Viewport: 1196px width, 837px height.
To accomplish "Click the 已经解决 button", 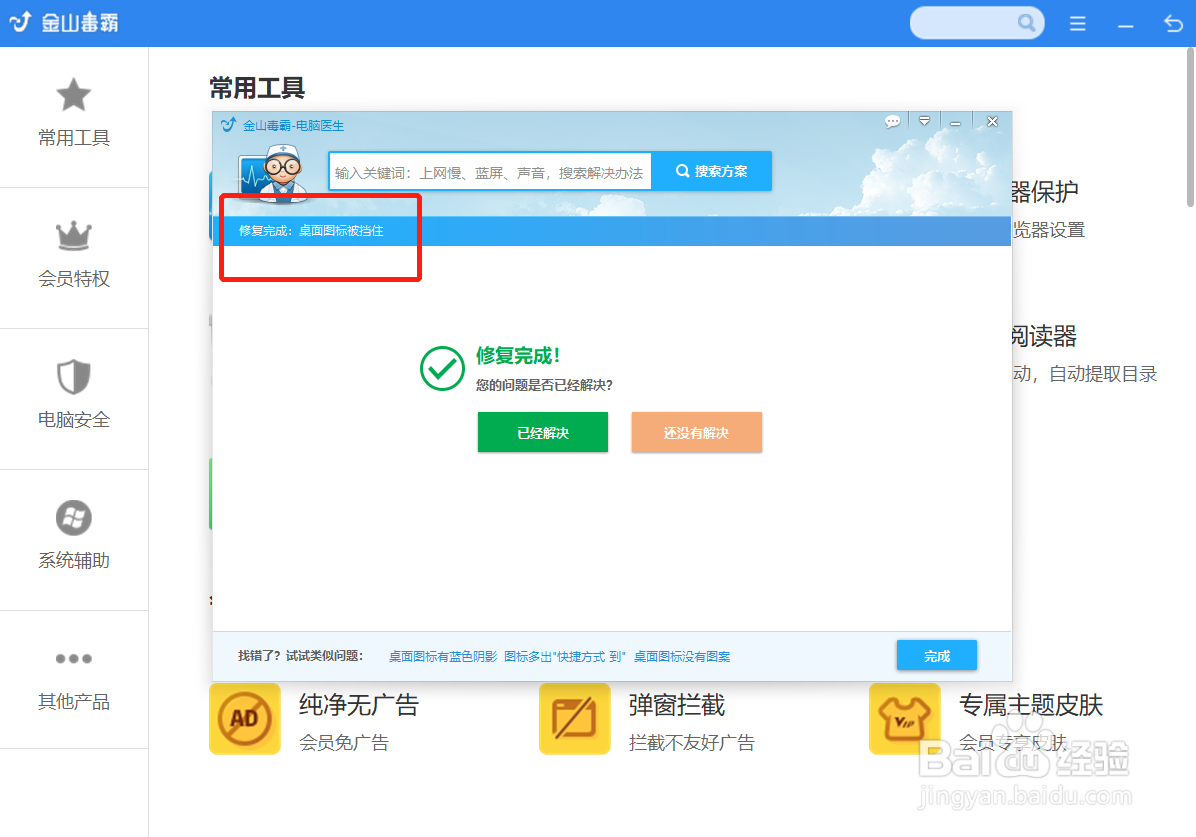I will [x=543, y=433].
